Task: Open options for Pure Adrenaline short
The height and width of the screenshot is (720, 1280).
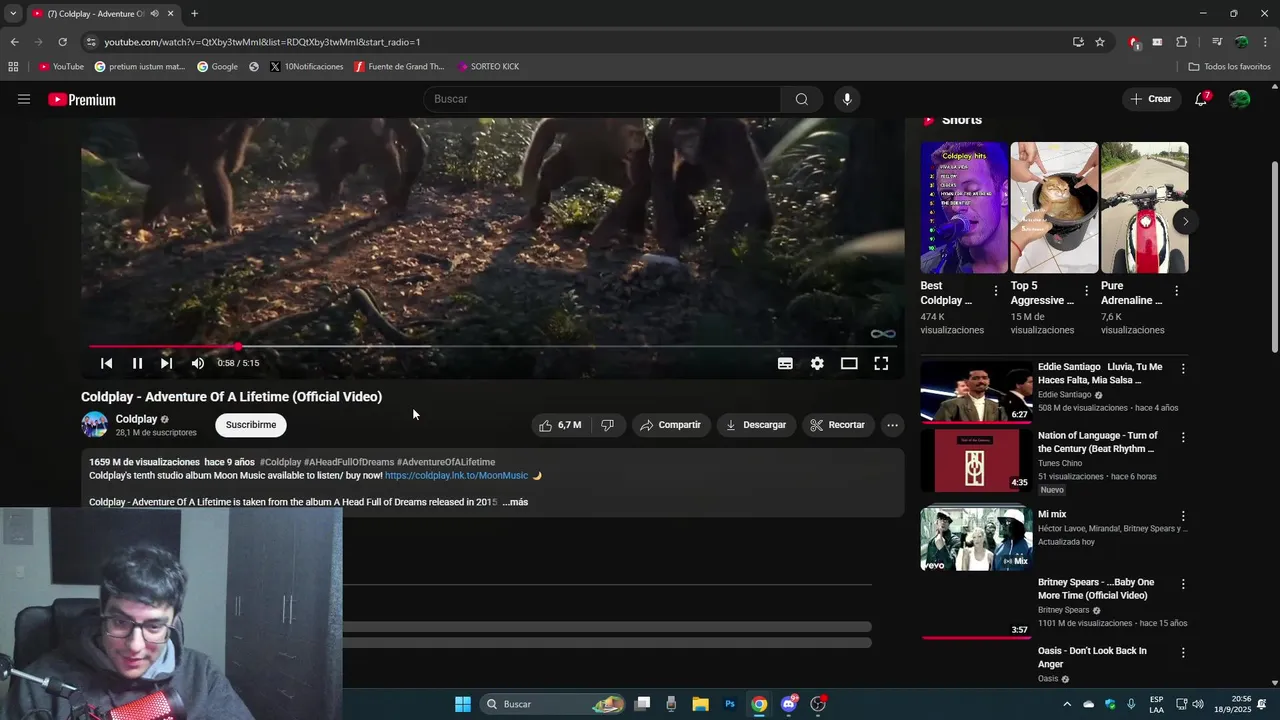Action: pyautogui.click(x=1176, y=291)
